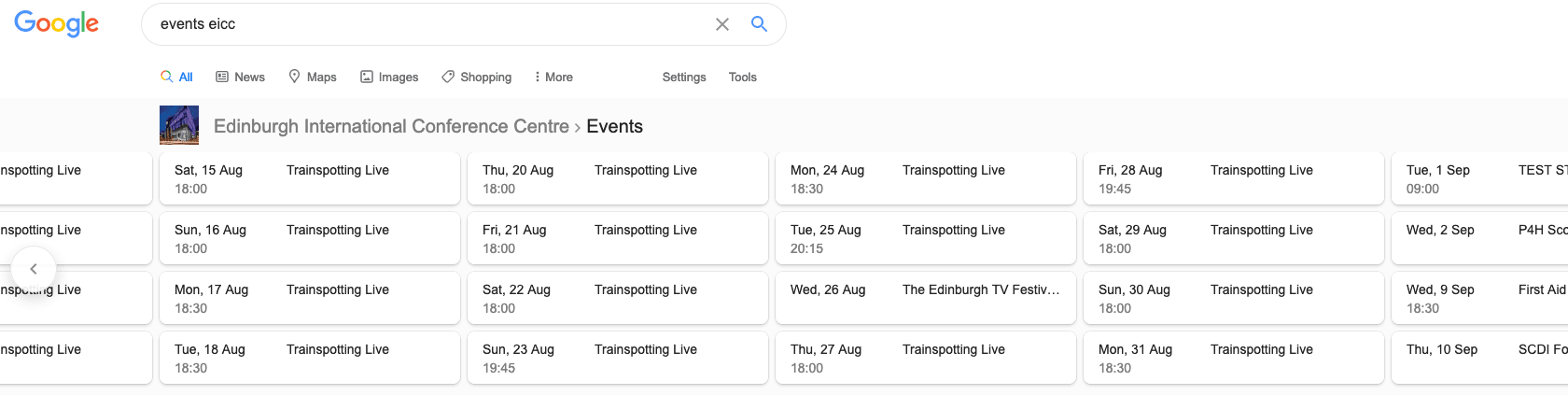Click the All results tab

[x=177, y=78]
